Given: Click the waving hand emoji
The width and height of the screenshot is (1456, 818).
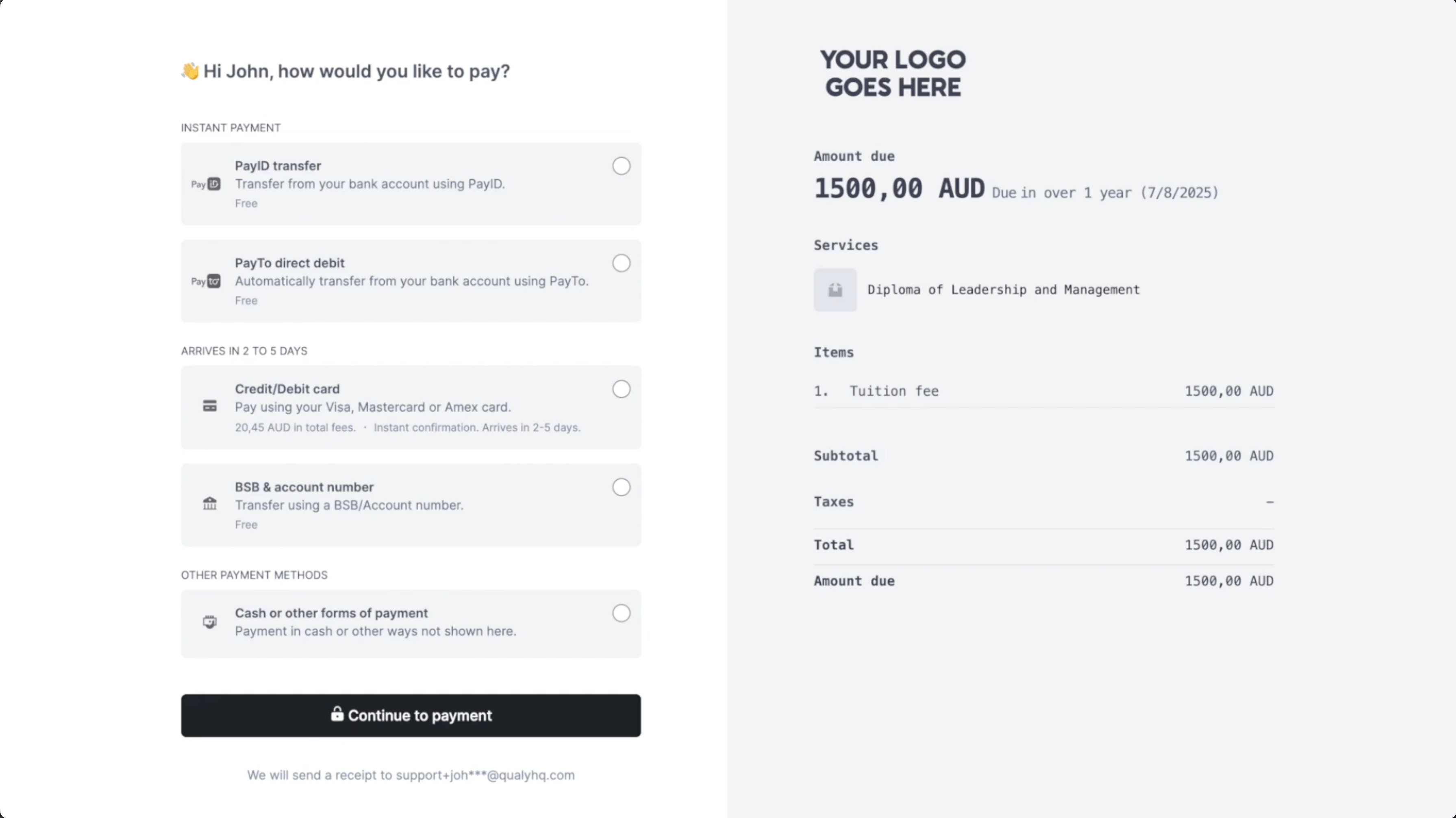Looking at the screenshot, I should 190,71.
